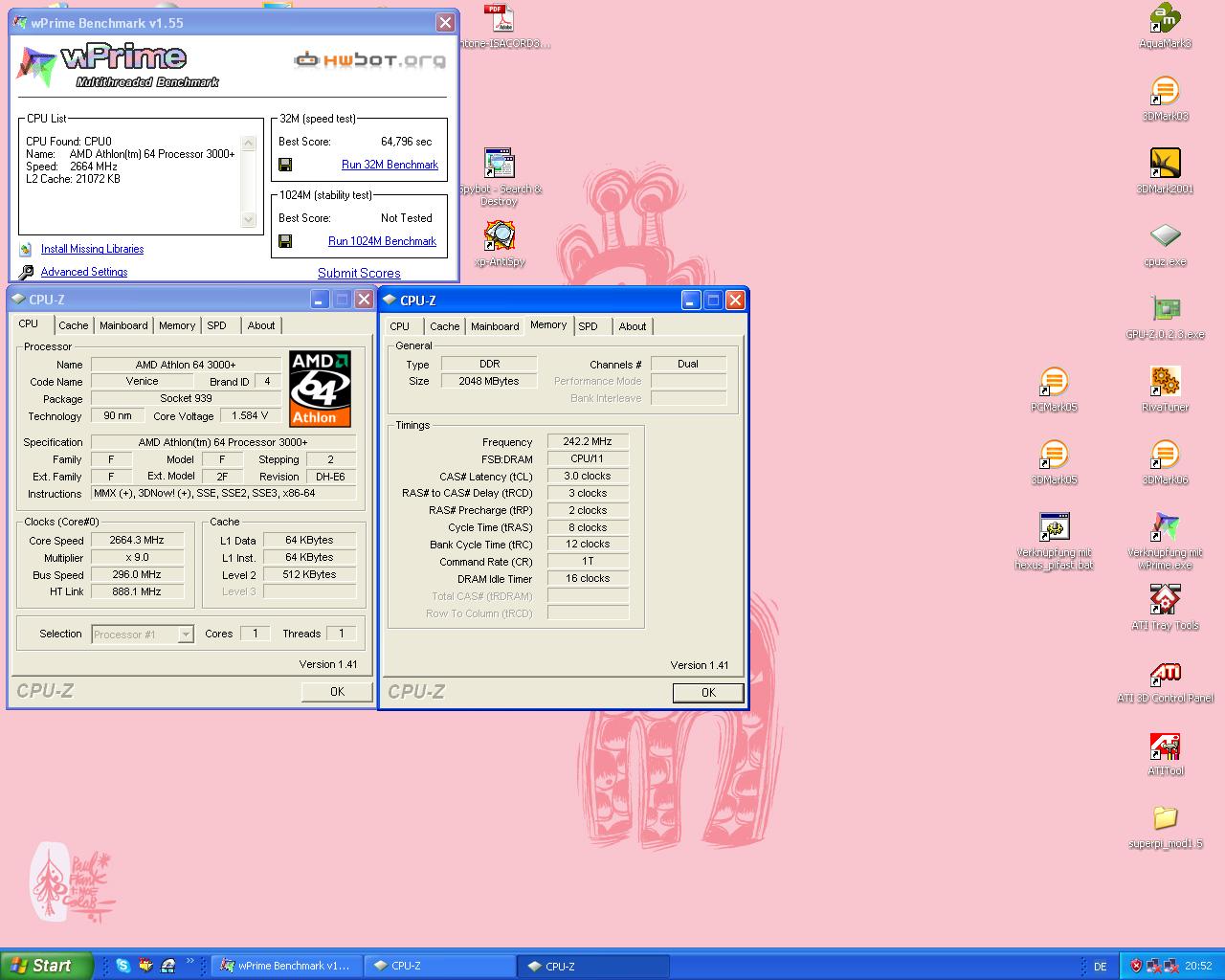Switch to SPD tab in left CPU-Z
Viewport: 1225px width, 980px height.
[x=217, y=325]
